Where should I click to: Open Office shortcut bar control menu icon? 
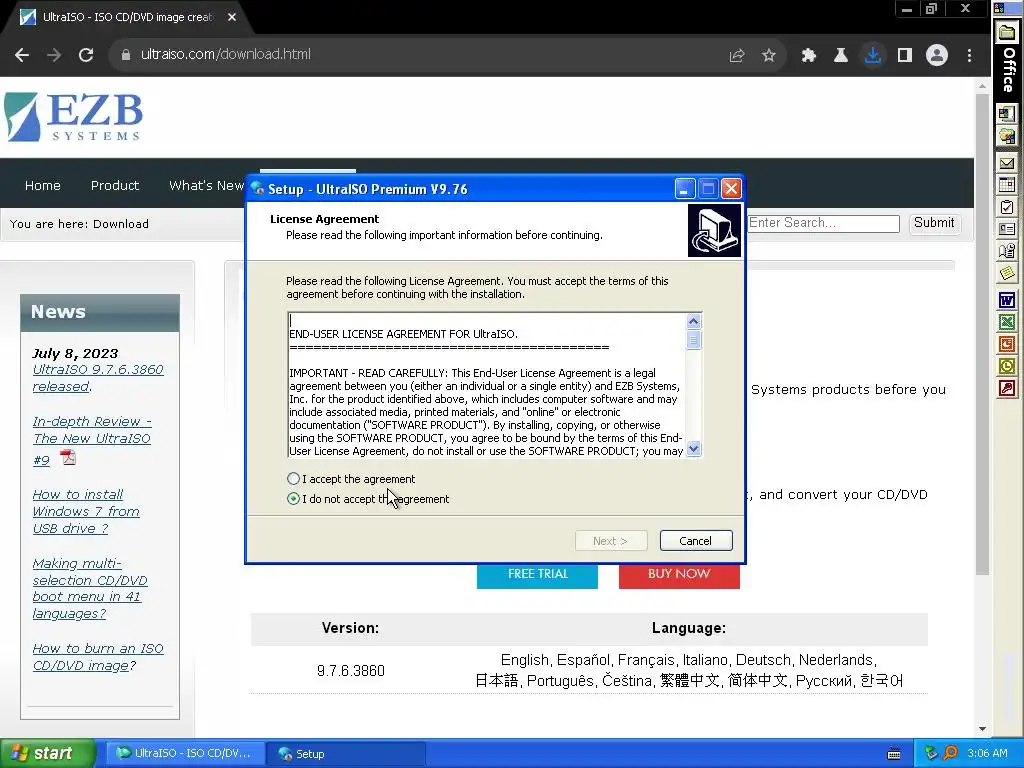[x=999, y=8]
